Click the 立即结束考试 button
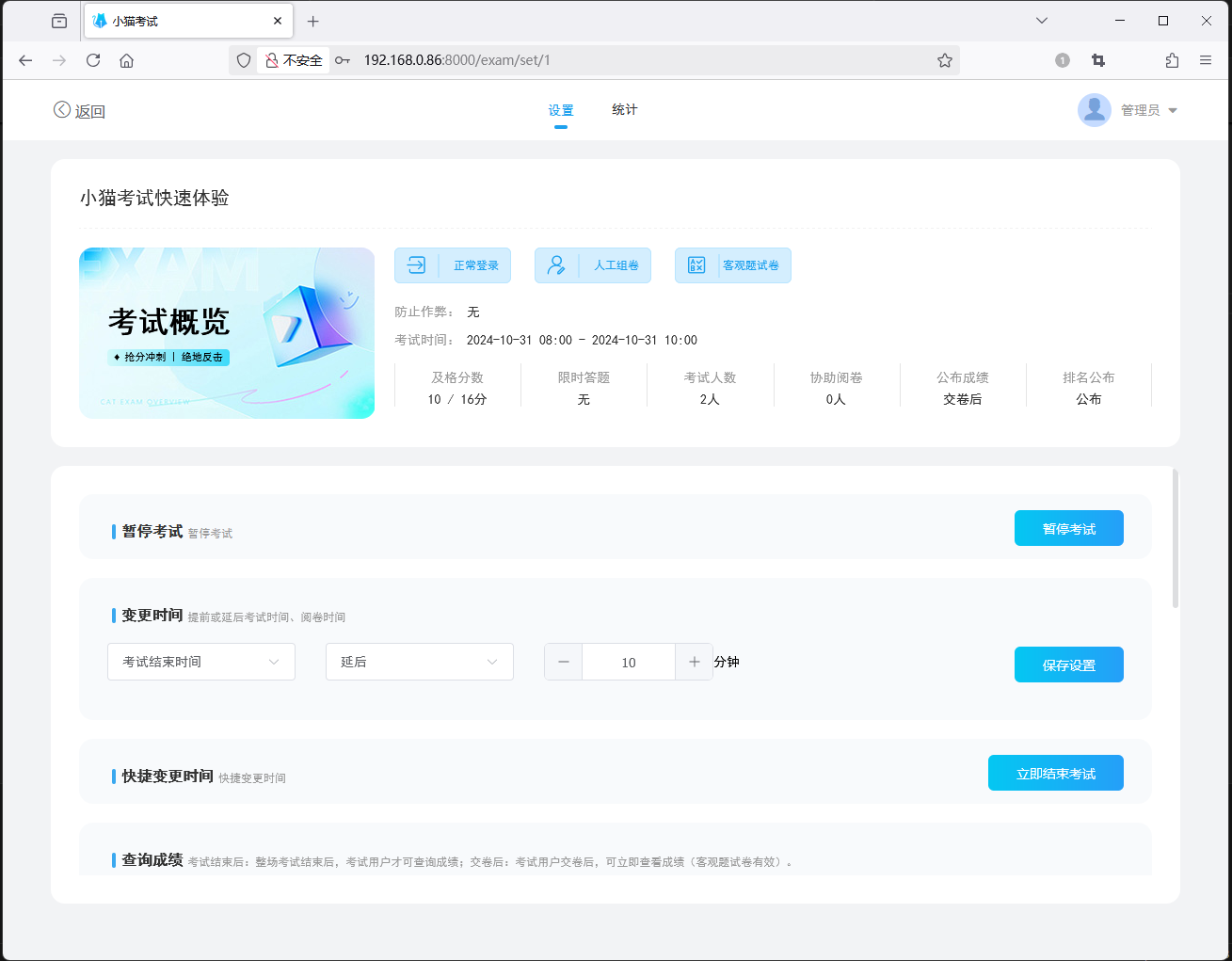This screenshot has width=1232, height=961. 1056,773
